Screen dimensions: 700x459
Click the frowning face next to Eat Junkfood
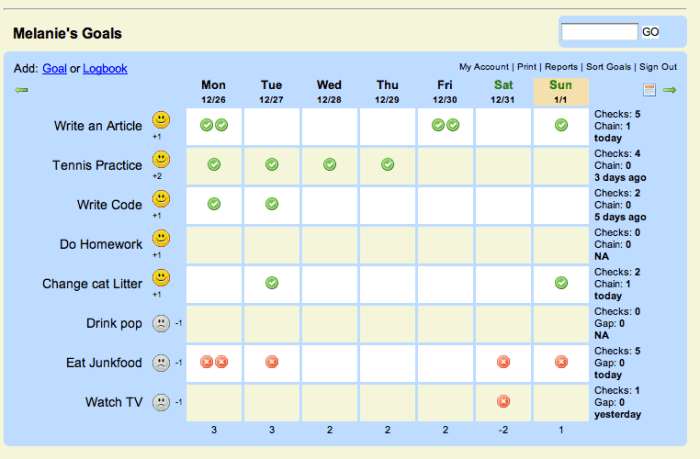tap(160, 363)
